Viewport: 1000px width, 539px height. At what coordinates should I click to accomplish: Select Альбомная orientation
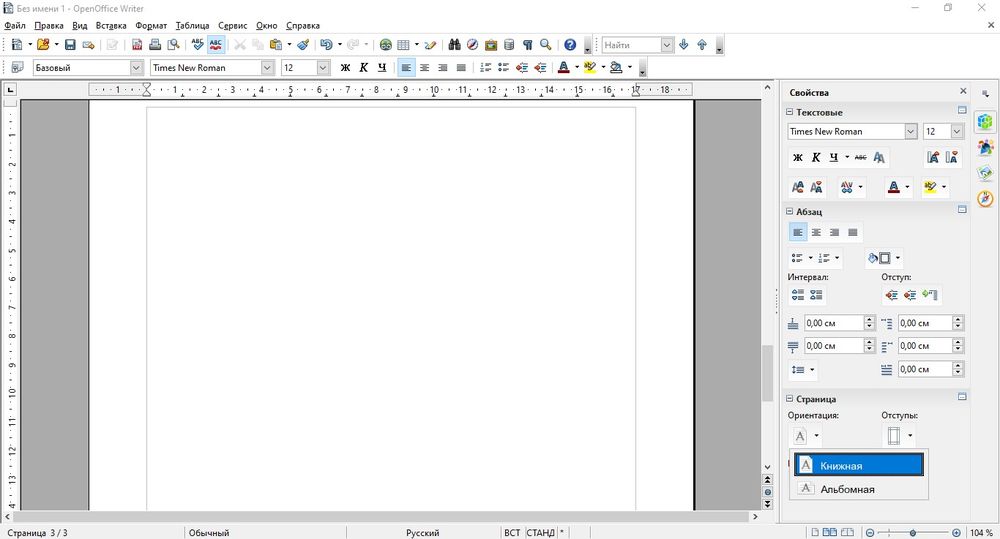(x=858, y=489)
